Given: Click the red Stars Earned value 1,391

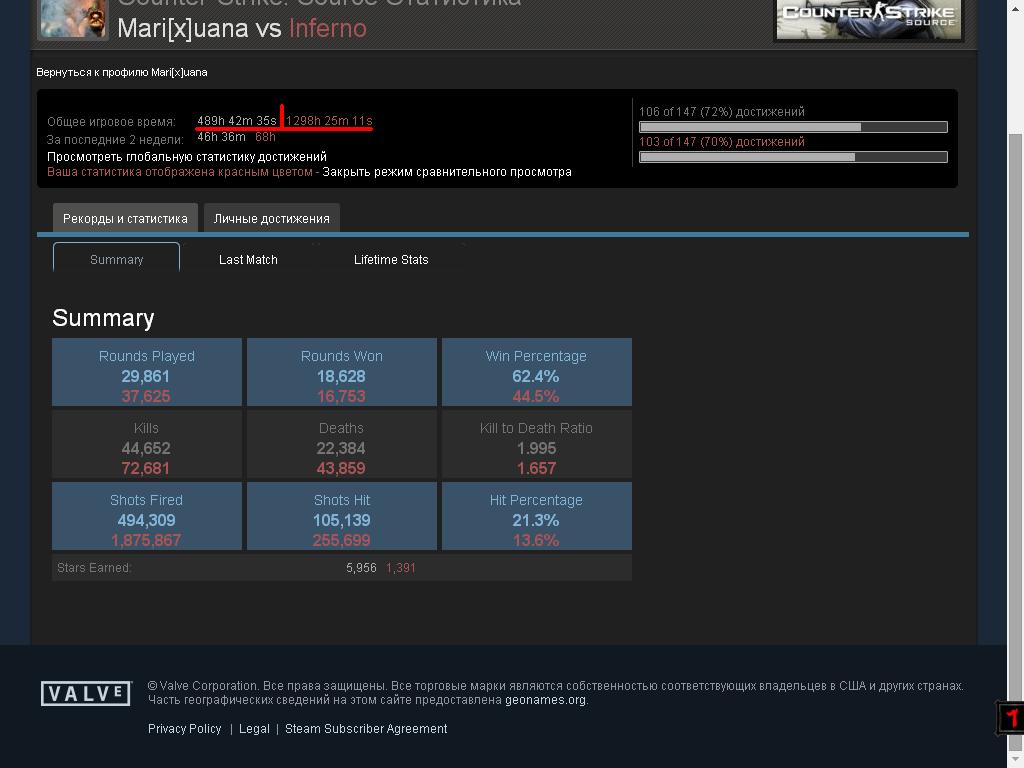Looking at the screenshot, I should point(400,568).
